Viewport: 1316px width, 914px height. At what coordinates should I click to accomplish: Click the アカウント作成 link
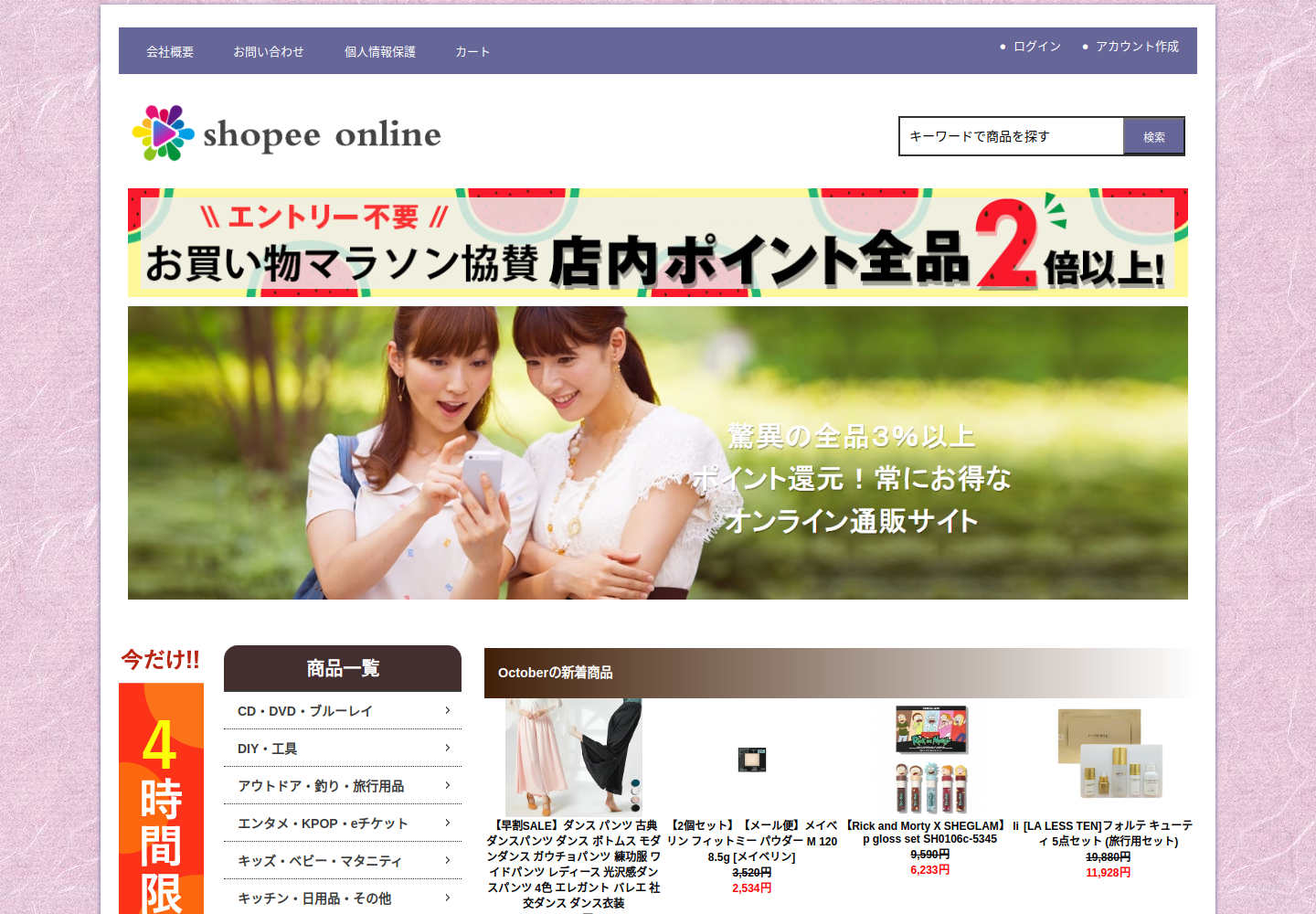[x=1138, y=46]
